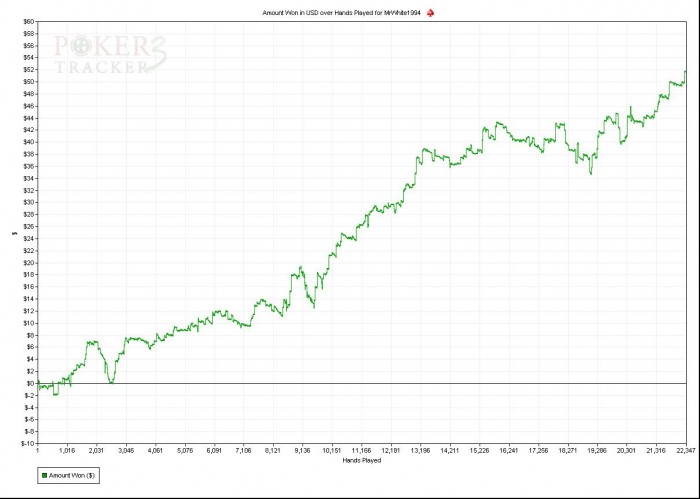
Task: Select the 'Amount Won ($)' legend label
Action: click(x=71, y=475)
